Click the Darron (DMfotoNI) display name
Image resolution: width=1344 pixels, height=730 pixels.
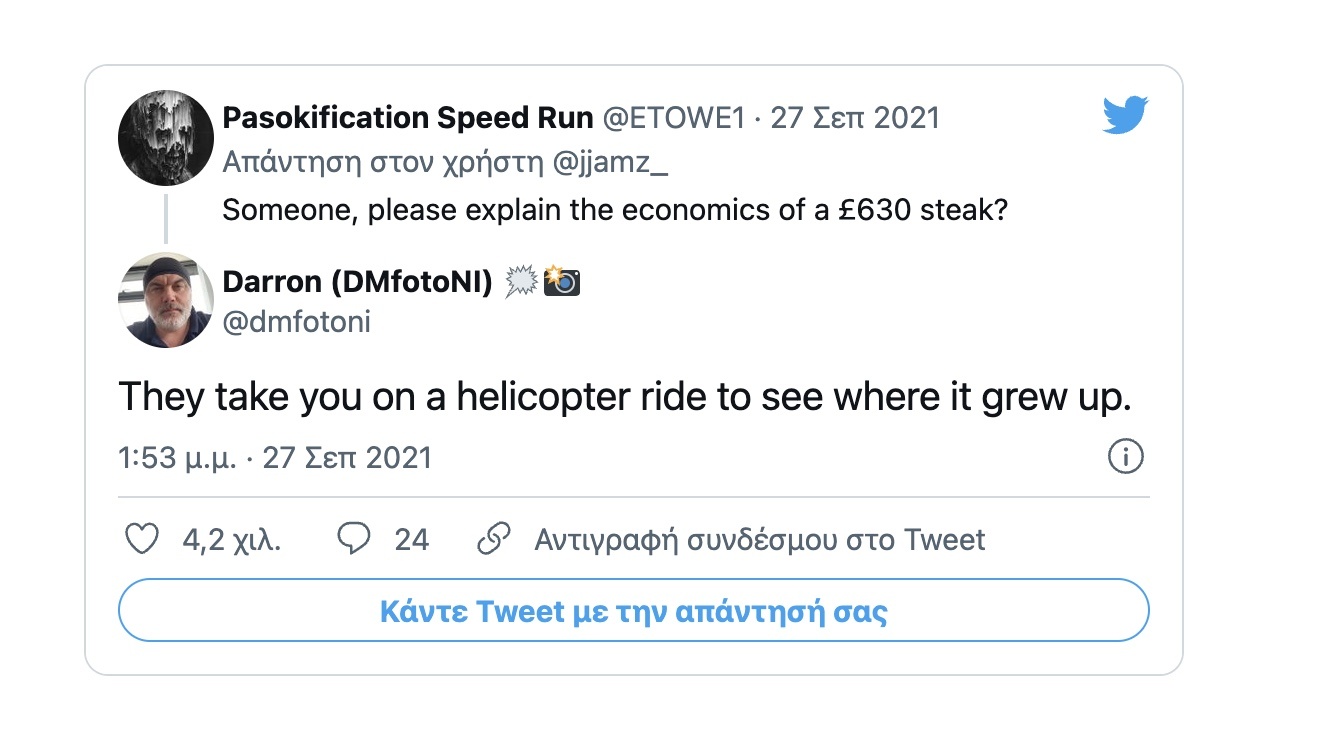point(357,283)
